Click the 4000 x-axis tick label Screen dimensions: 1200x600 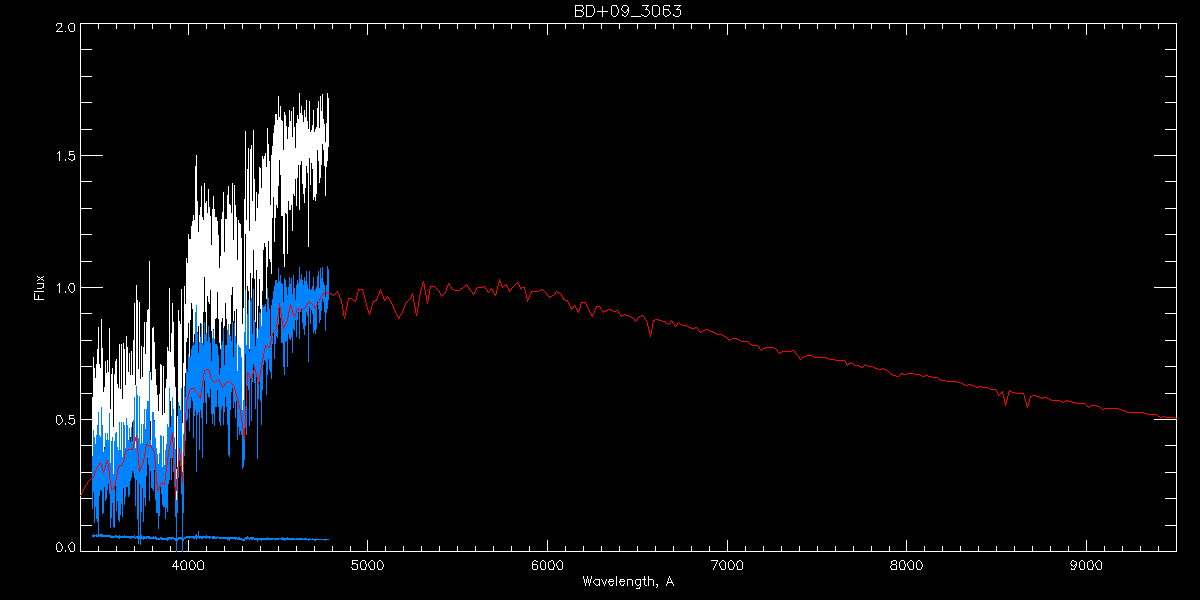tap(187, 564)
